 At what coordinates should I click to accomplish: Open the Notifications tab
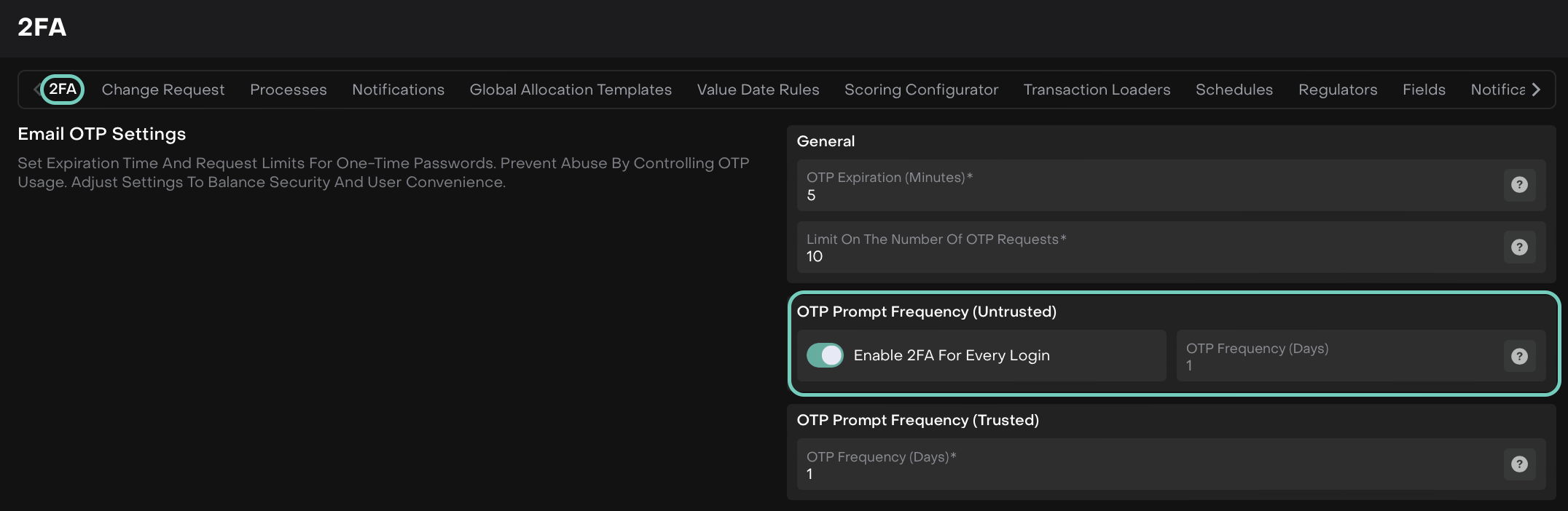point(398,90)
